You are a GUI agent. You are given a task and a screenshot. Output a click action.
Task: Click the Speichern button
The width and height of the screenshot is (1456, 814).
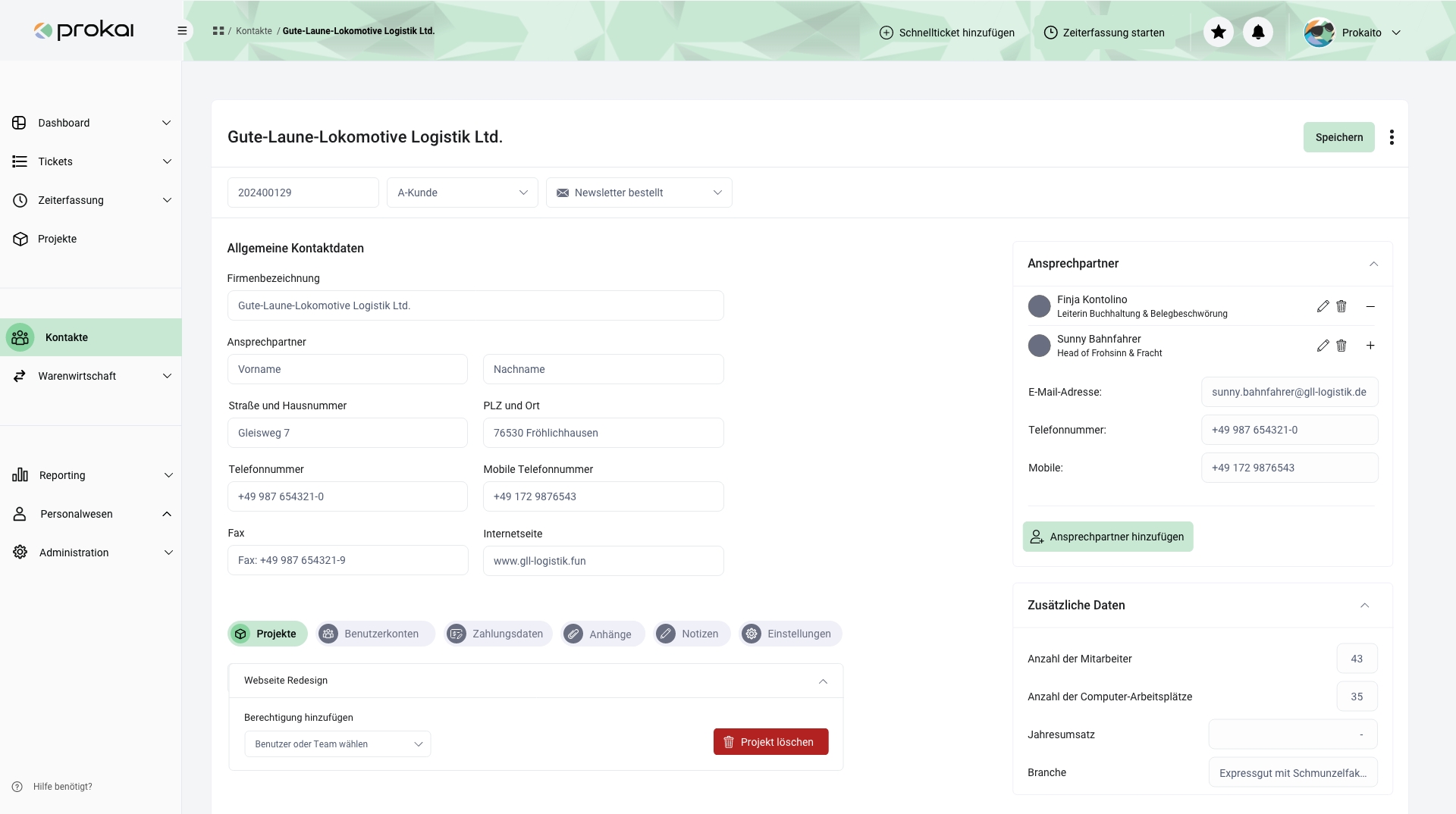[1338, 137]
